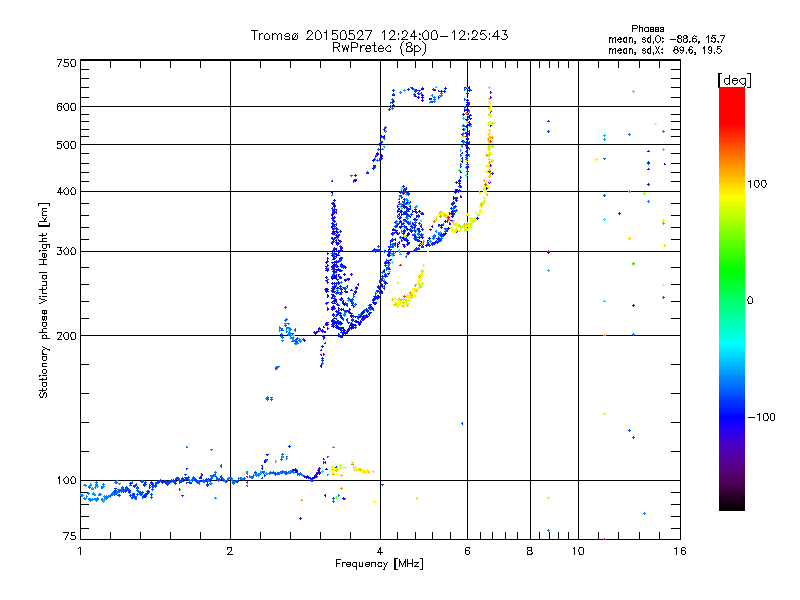Viewport: 800px width, 600px height.
Task: Click the x-axis tick label '4'
Action: [380, 551]
